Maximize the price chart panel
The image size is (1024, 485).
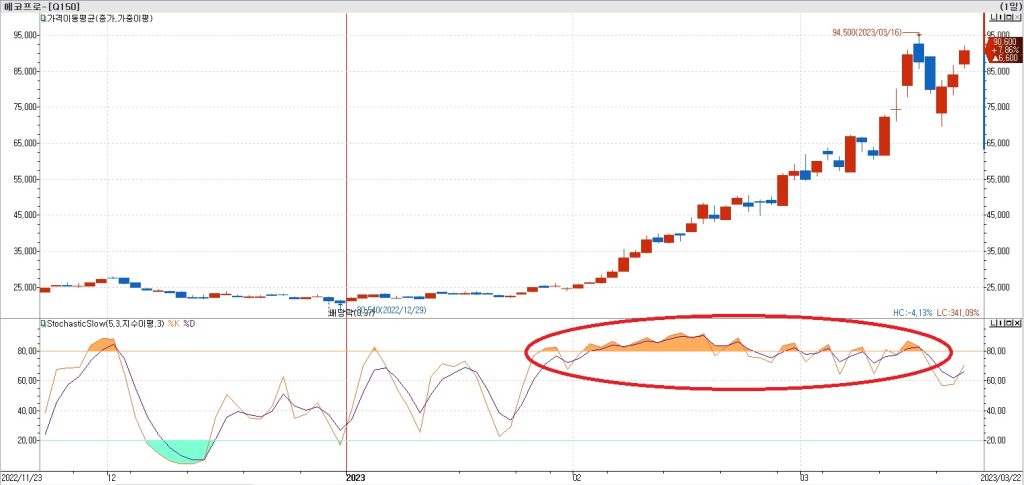tap(1007, 18)
